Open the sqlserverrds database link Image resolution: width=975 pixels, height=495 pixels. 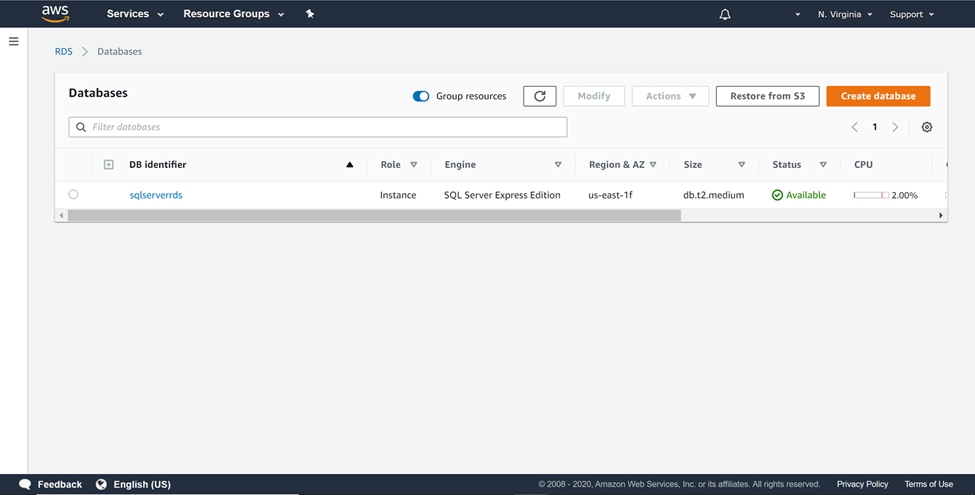click(x=156, y=195)
